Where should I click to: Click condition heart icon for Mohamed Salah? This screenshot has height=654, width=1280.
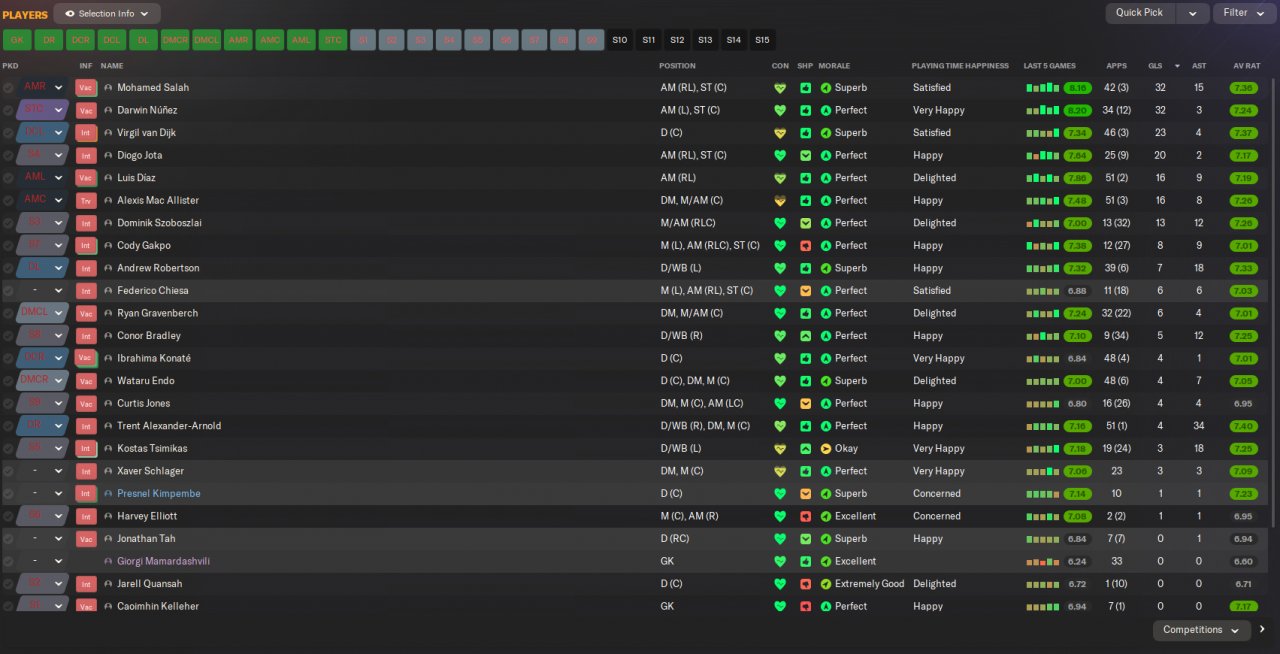pos(780,88)
